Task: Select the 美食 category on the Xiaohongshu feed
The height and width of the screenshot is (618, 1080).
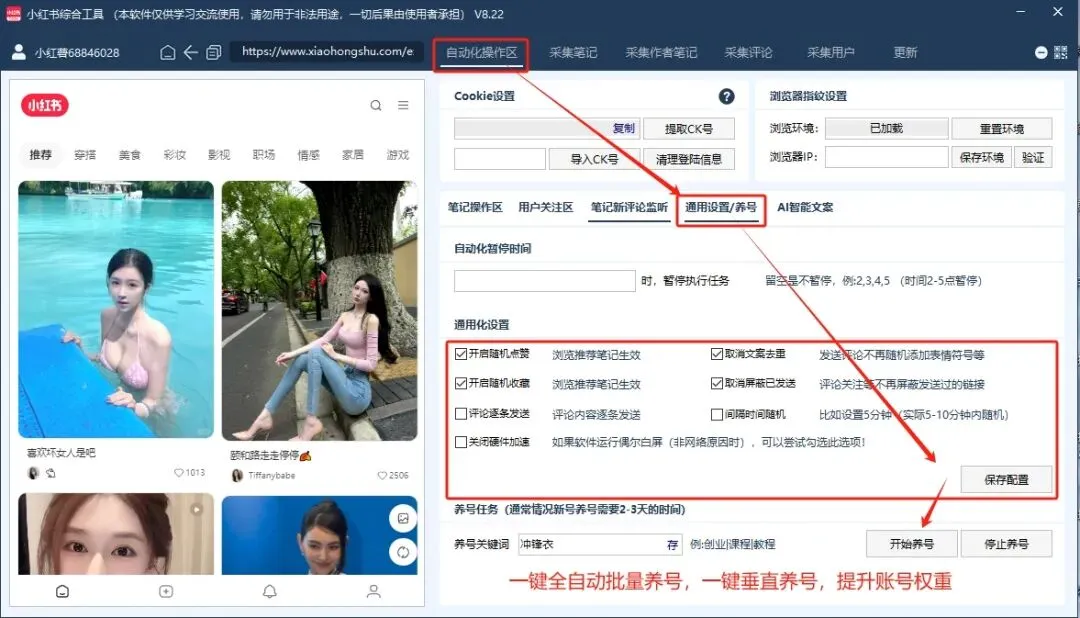Action: coord(129,155)
